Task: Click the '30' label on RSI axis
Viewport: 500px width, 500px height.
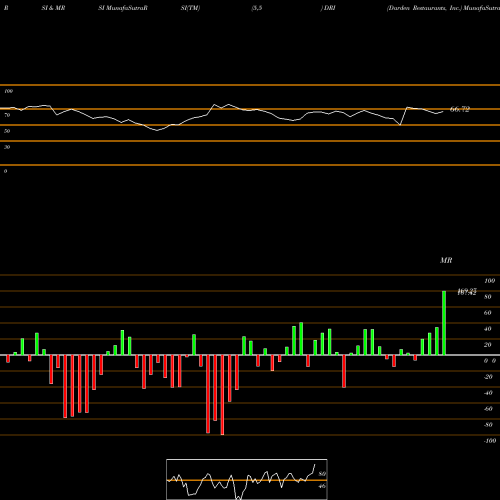Action: pyautogui.click(x=7, y=147)
